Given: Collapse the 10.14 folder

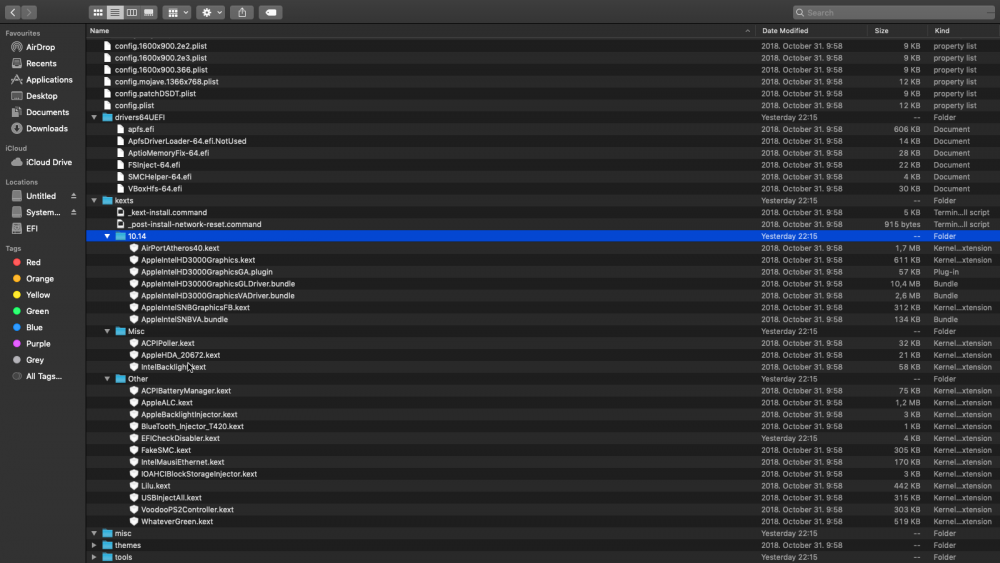Looking at the screenshot, I should [107, 236].
